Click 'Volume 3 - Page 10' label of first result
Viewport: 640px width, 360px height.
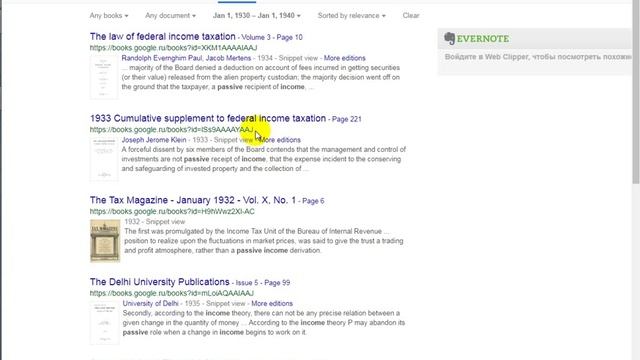coord(272,37)
